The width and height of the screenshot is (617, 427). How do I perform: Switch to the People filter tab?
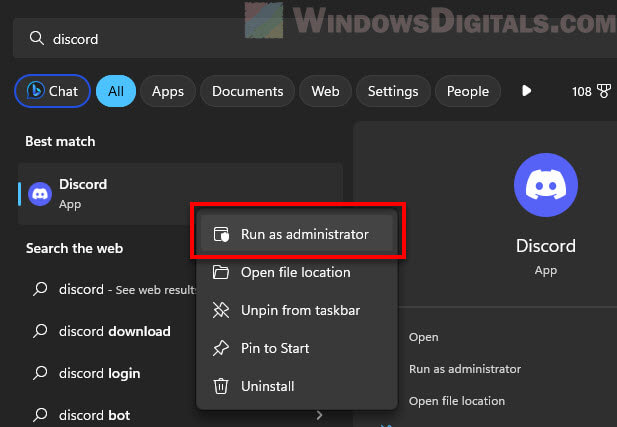pos(468,91)
